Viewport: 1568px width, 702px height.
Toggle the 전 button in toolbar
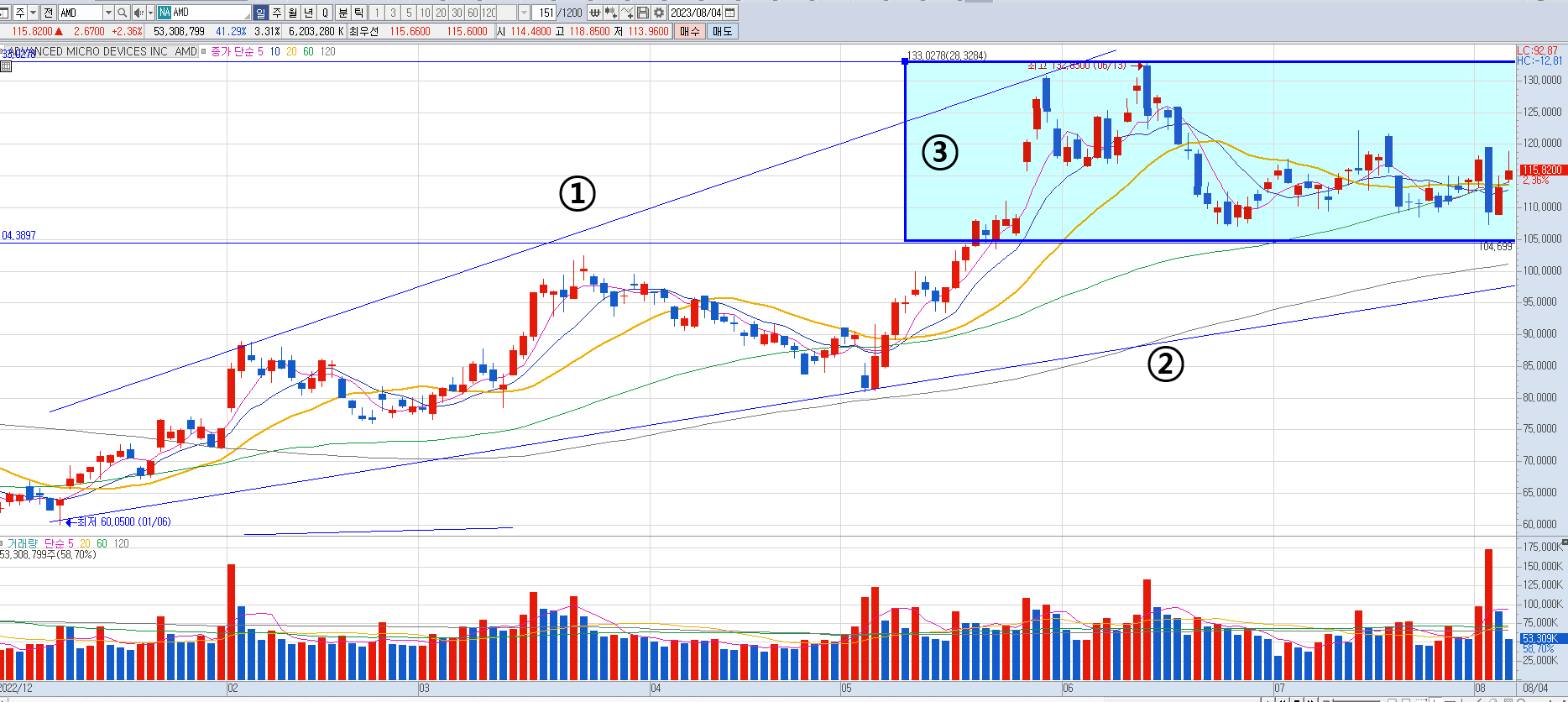(48, 13)
